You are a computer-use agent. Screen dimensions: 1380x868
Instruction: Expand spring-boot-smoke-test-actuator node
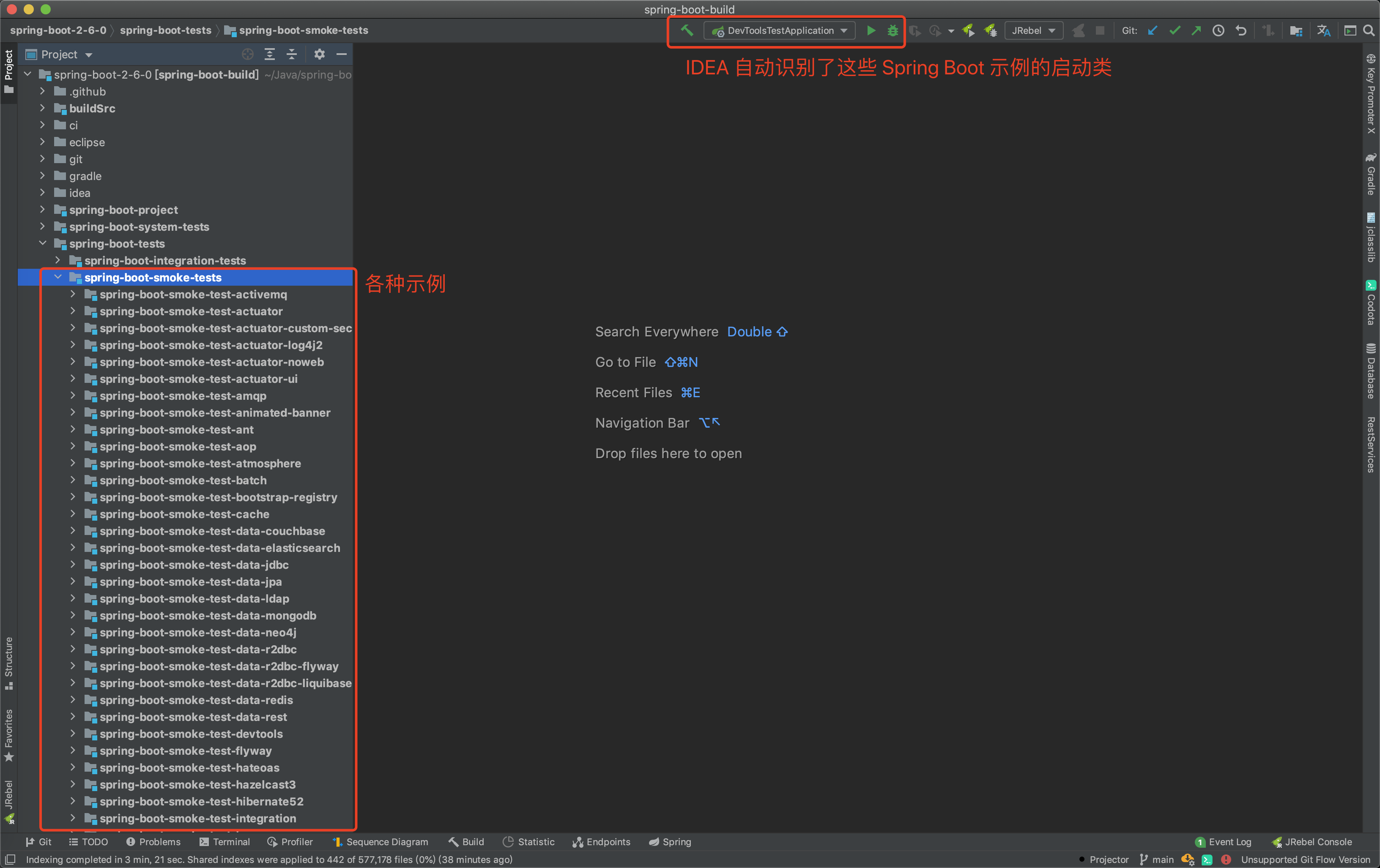pyautogui.click(x=73, y=311)
